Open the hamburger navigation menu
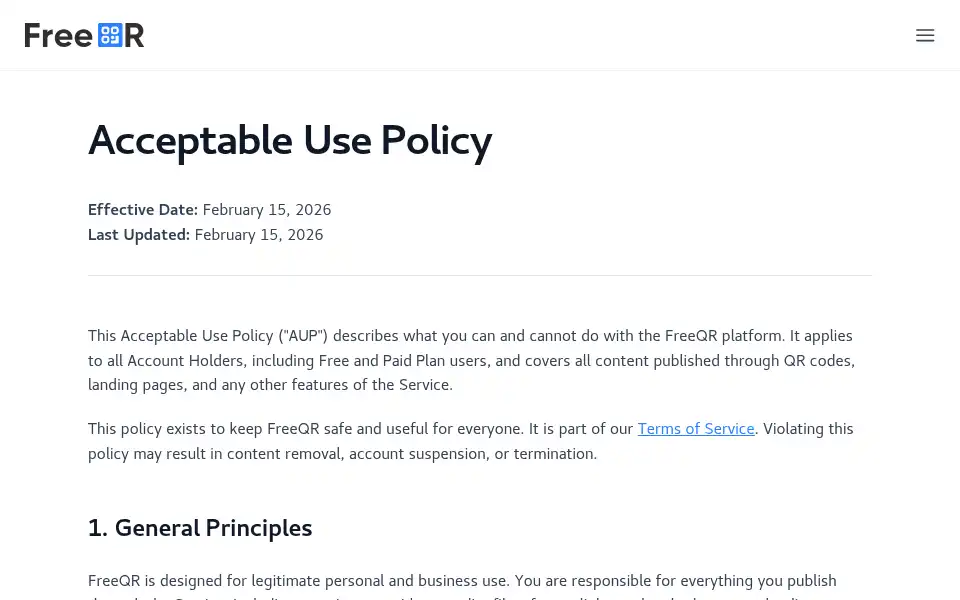960x600 pixels. tap(924, 35)
